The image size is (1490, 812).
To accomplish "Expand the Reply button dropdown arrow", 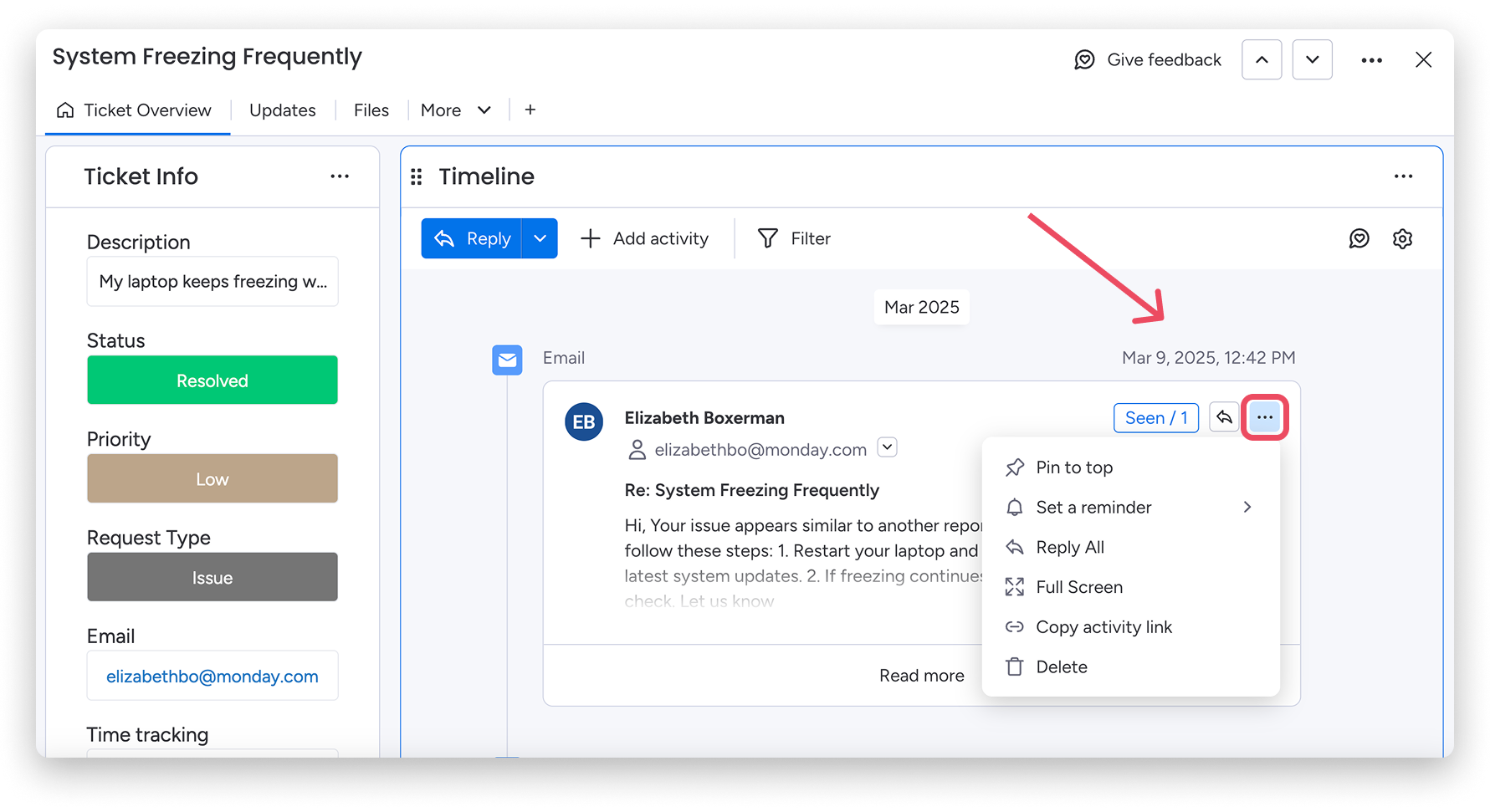I will tap(540, 239).
